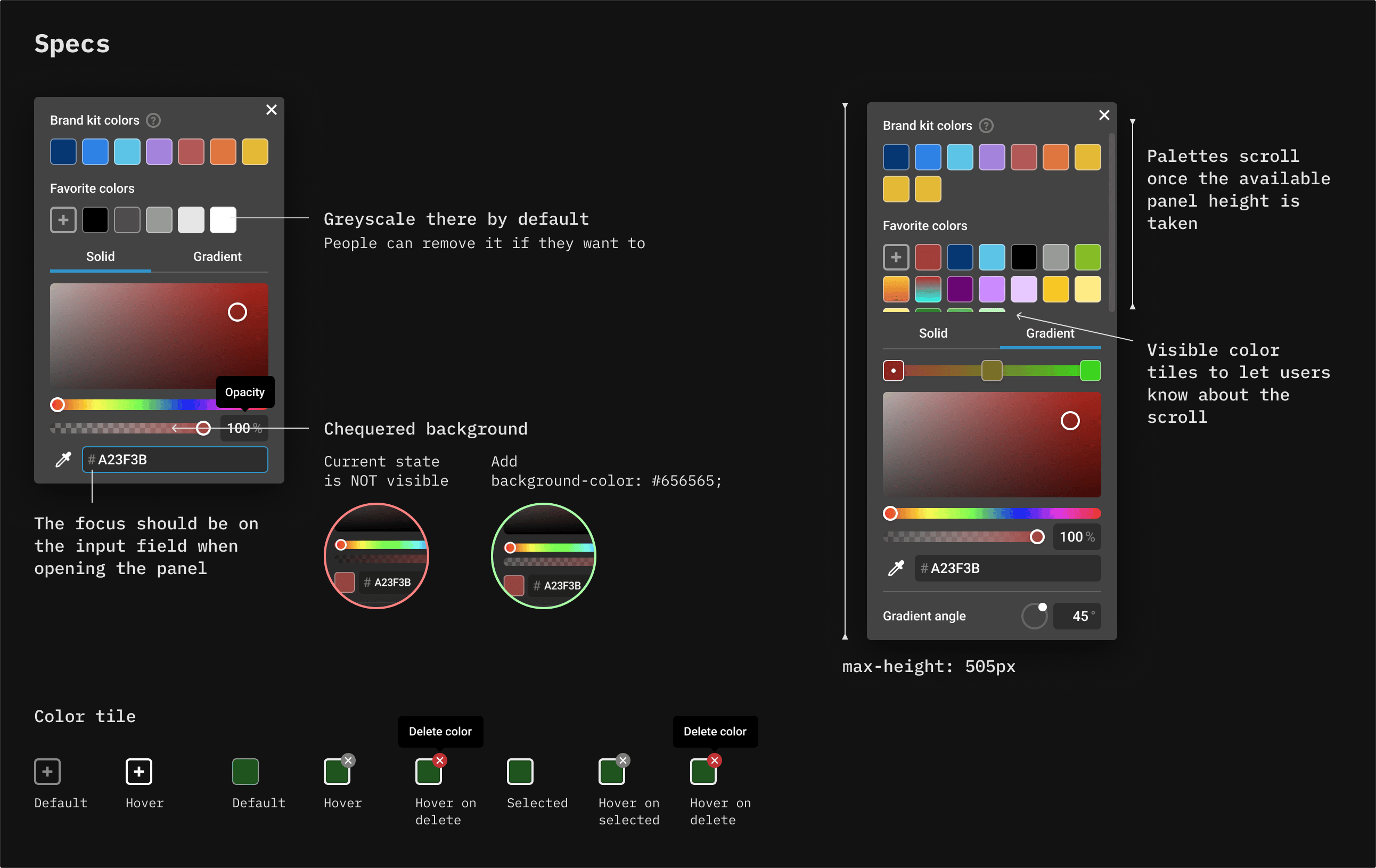
Task: Choose purple brand color in left panel
Action: [159, 152]
